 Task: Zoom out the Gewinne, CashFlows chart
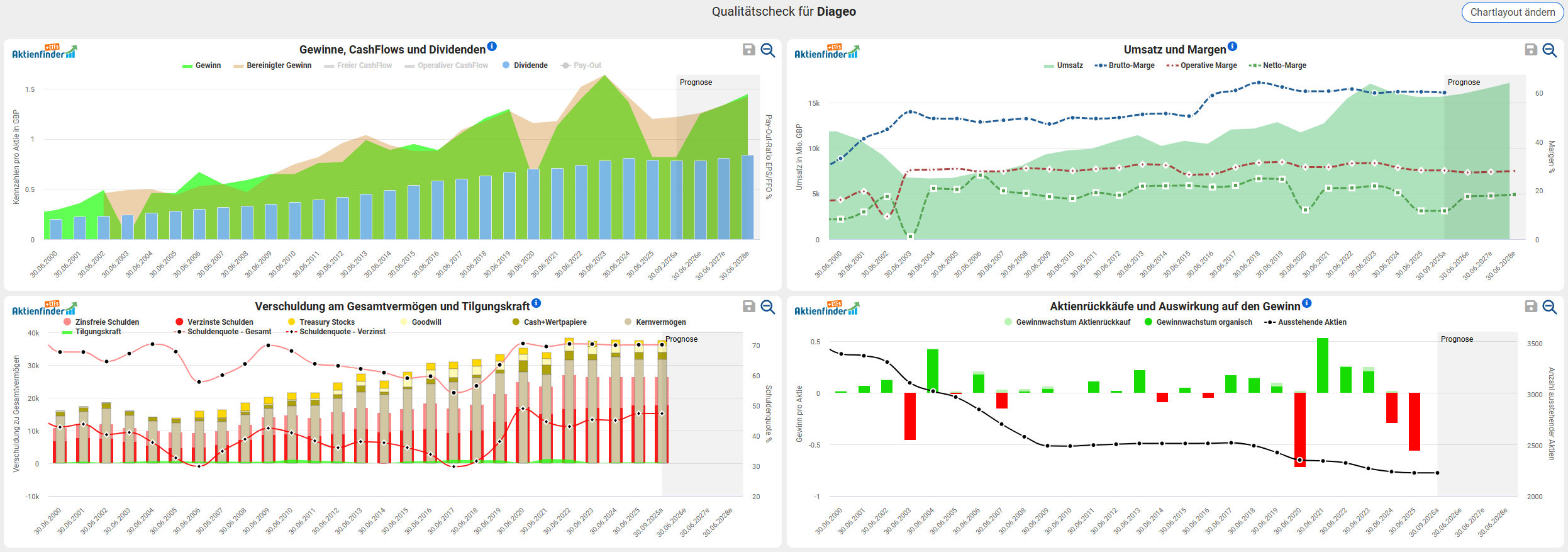click(767, 50)
